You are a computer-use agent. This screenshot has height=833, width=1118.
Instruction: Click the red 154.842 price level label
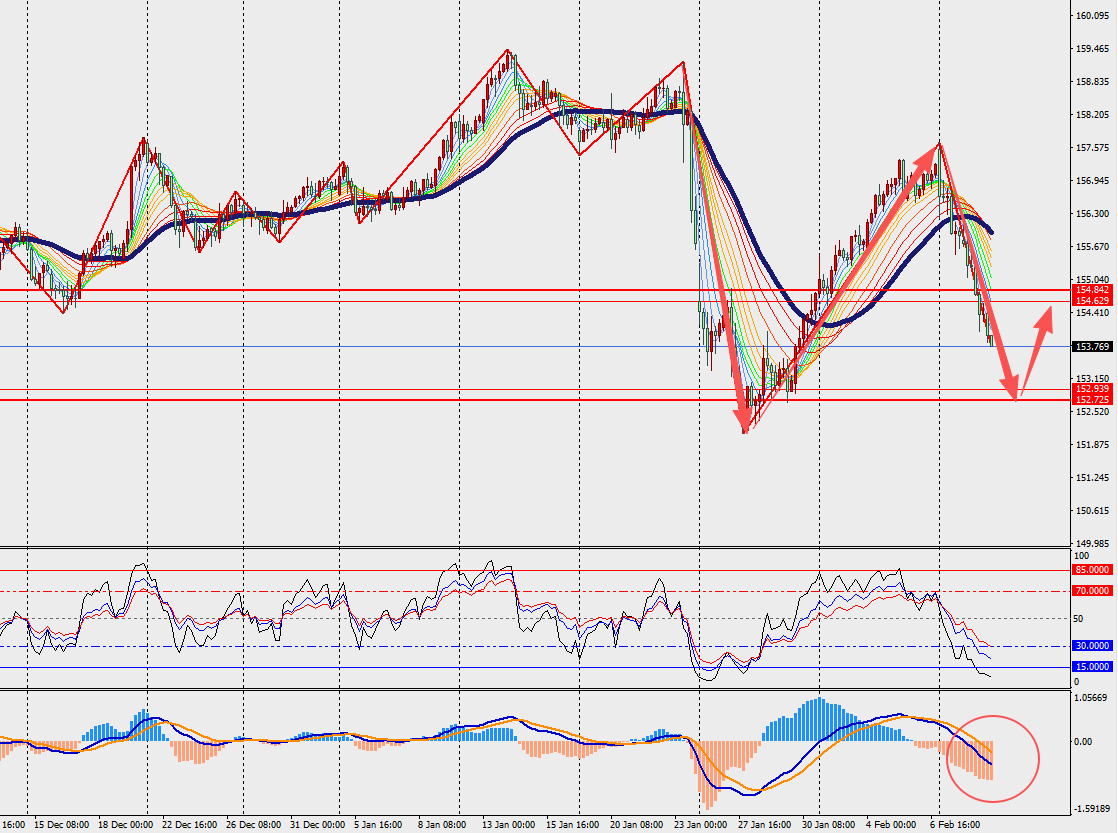[x=1092, y=289]
